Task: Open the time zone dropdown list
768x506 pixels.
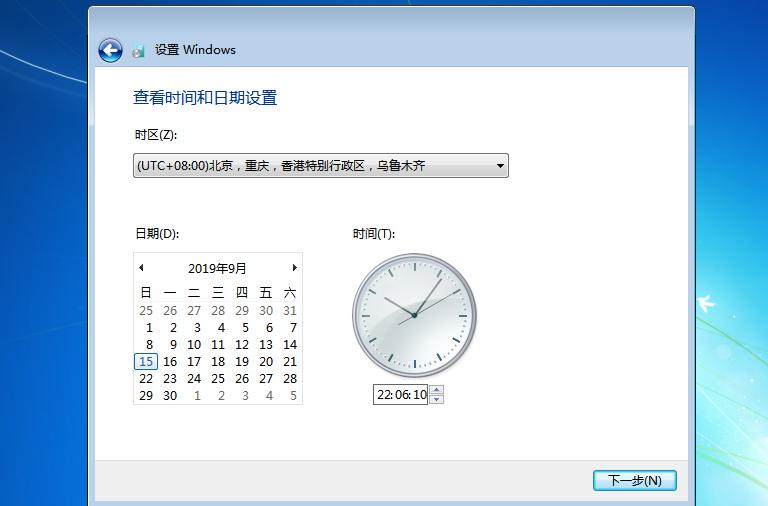Action: coord(321,166)
